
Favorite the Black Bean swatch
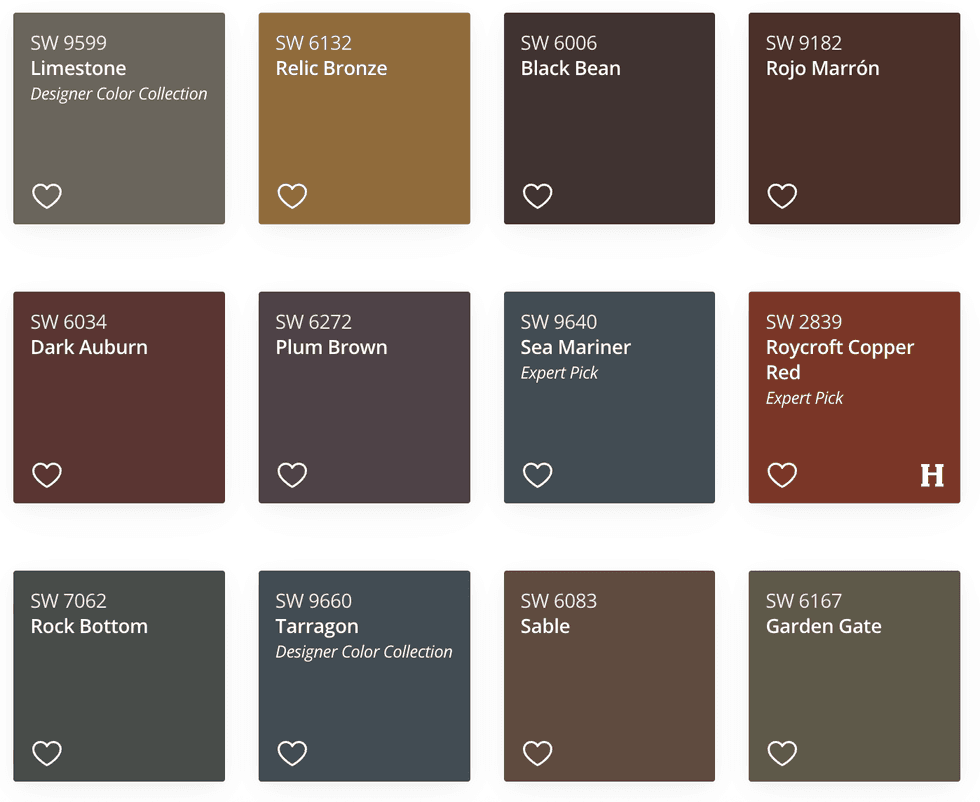536,196
